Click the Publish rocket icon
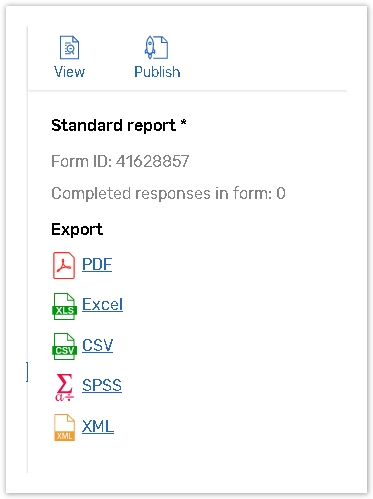Screen dimensions: 373x499 point(156,47)
